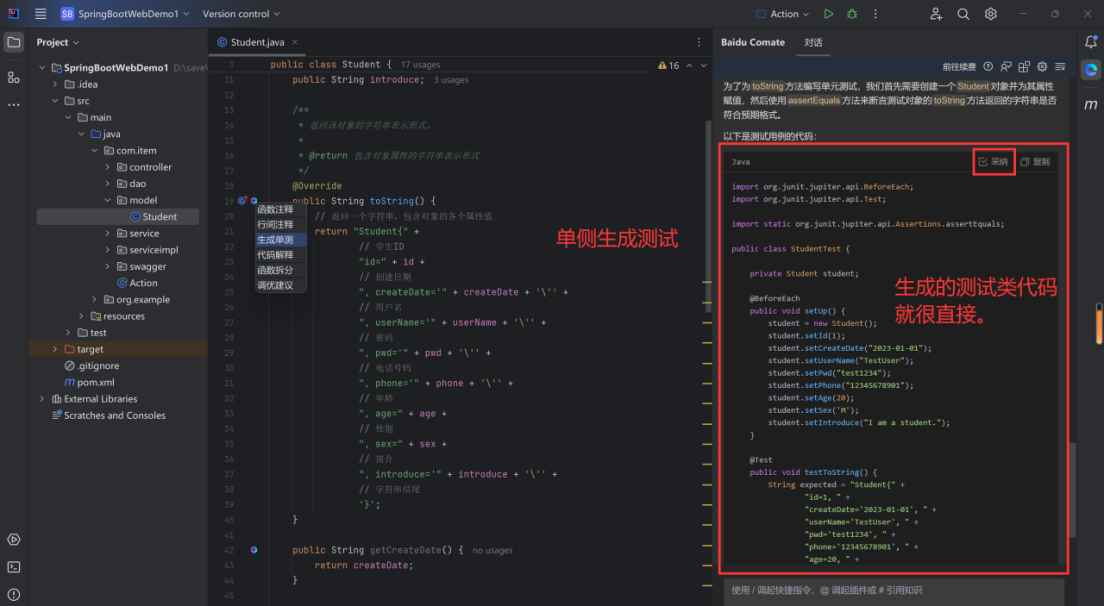Open Services tool window icon
Image resolution: width=1104 pixels, height=606 pixels.
[x=13, y=540]
